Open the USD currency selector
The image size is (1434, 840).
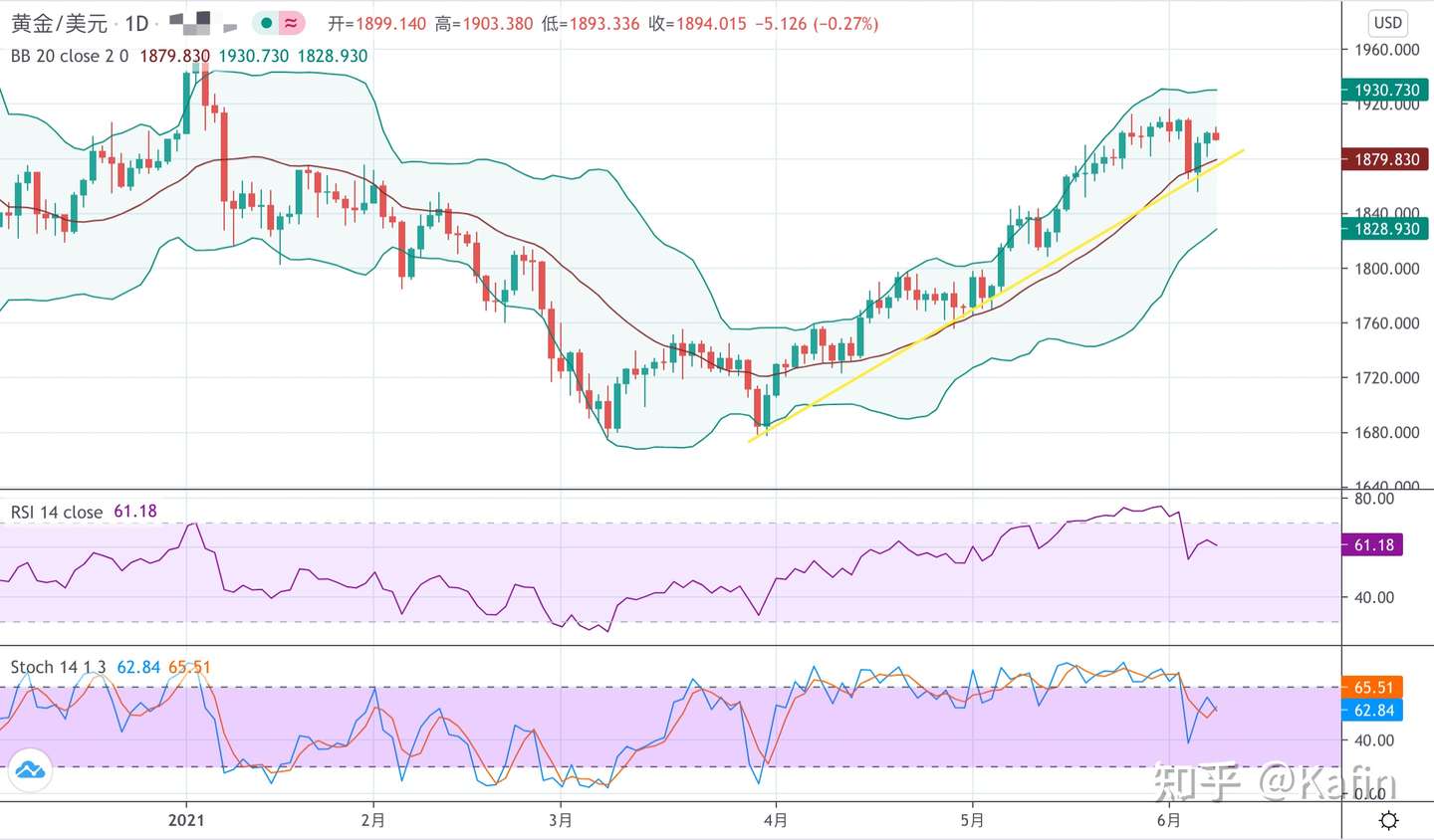[1387, 23]
